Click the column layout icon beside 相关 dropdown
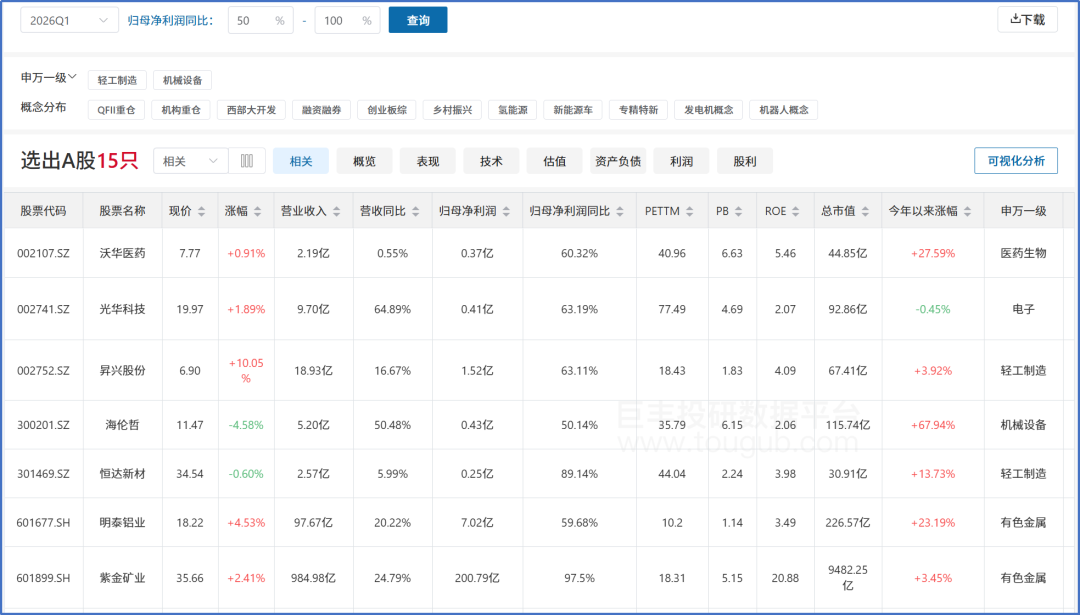Screen dimensions: 1080x615 (247, 161)
